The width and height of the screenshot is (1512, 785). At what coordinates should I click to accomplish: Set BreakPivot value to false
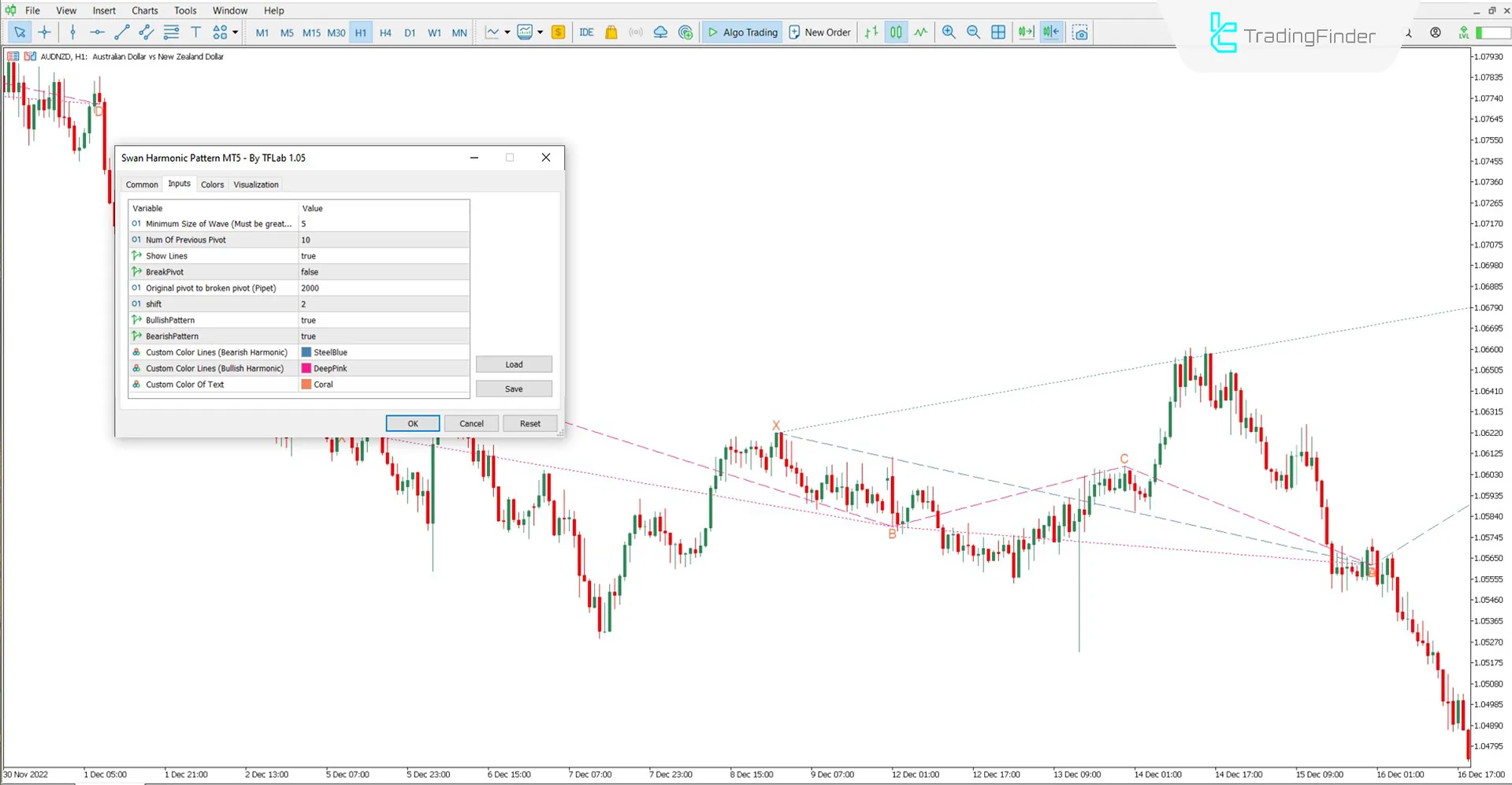point(384,271)
